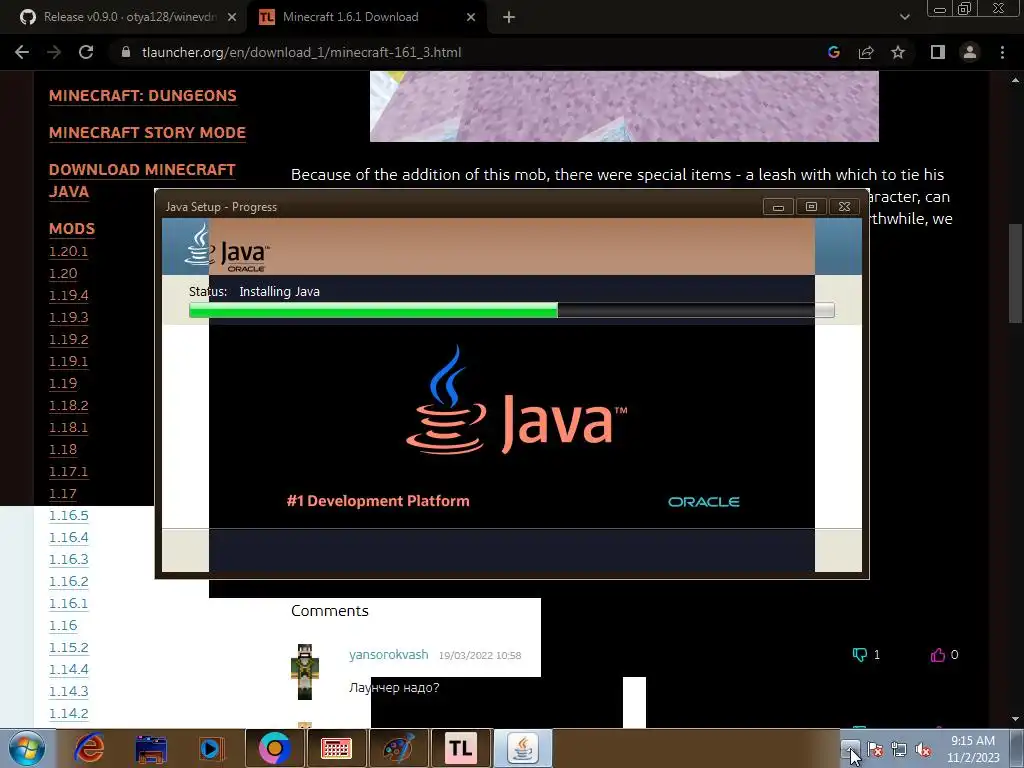1024x768 pixels.
Task: Open the Mods sidebar link
Action: [72, 229]
